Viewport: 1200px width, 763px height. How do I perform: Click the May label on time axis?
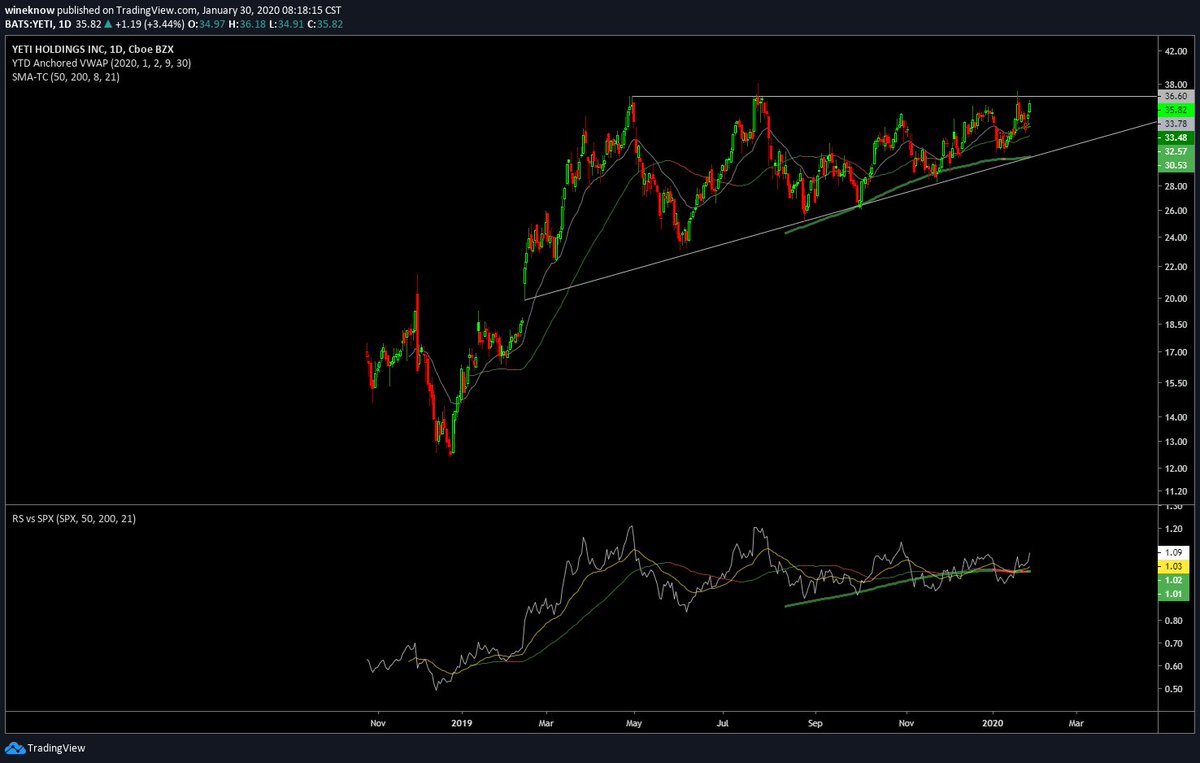[x=633, y=721]
